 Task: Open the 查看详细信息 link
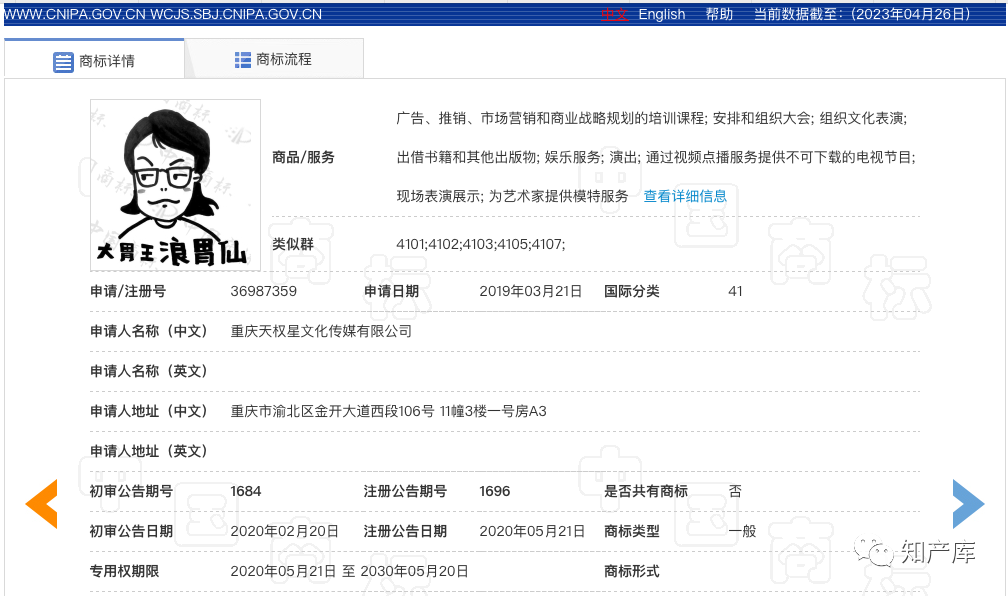(685, 195)
